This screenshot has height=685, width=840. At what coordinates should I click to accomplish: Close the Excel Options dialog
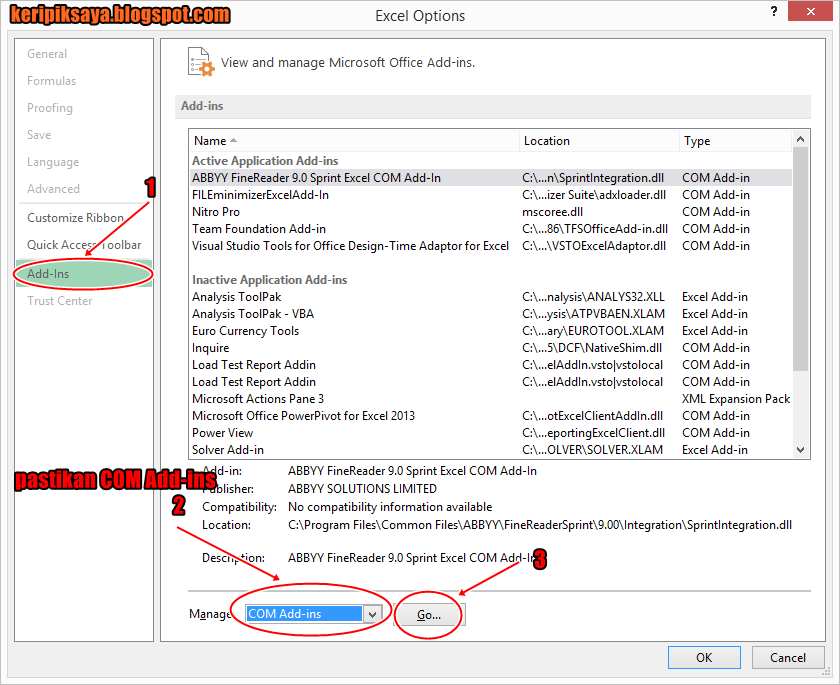[x=811, y=11]
